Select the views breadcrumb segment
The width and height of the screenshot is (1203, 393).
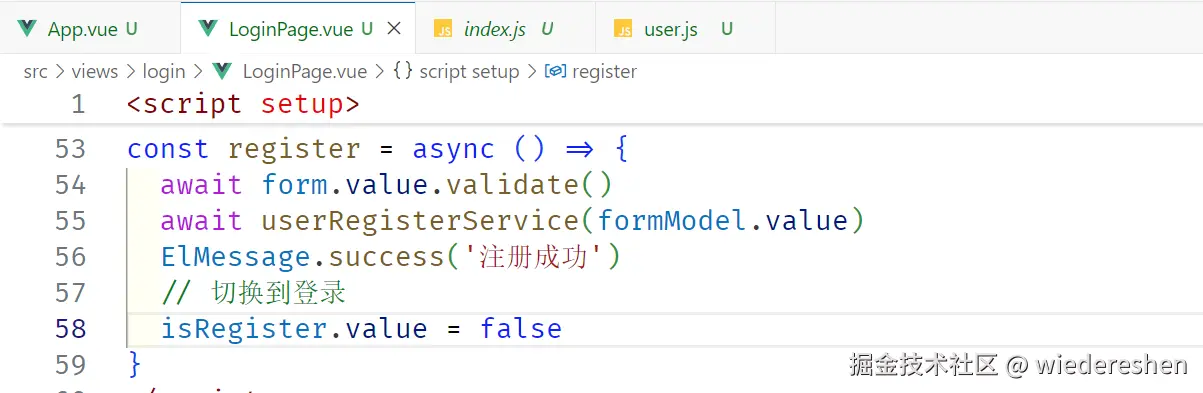pyautogui.click(x=95, y=72)
